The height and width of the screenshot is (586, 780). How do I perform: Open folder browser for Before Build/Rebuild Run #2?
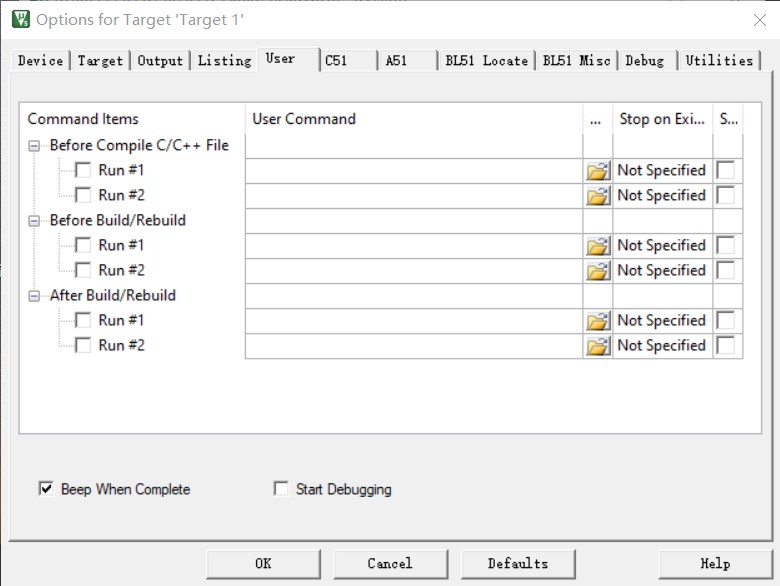598,271
